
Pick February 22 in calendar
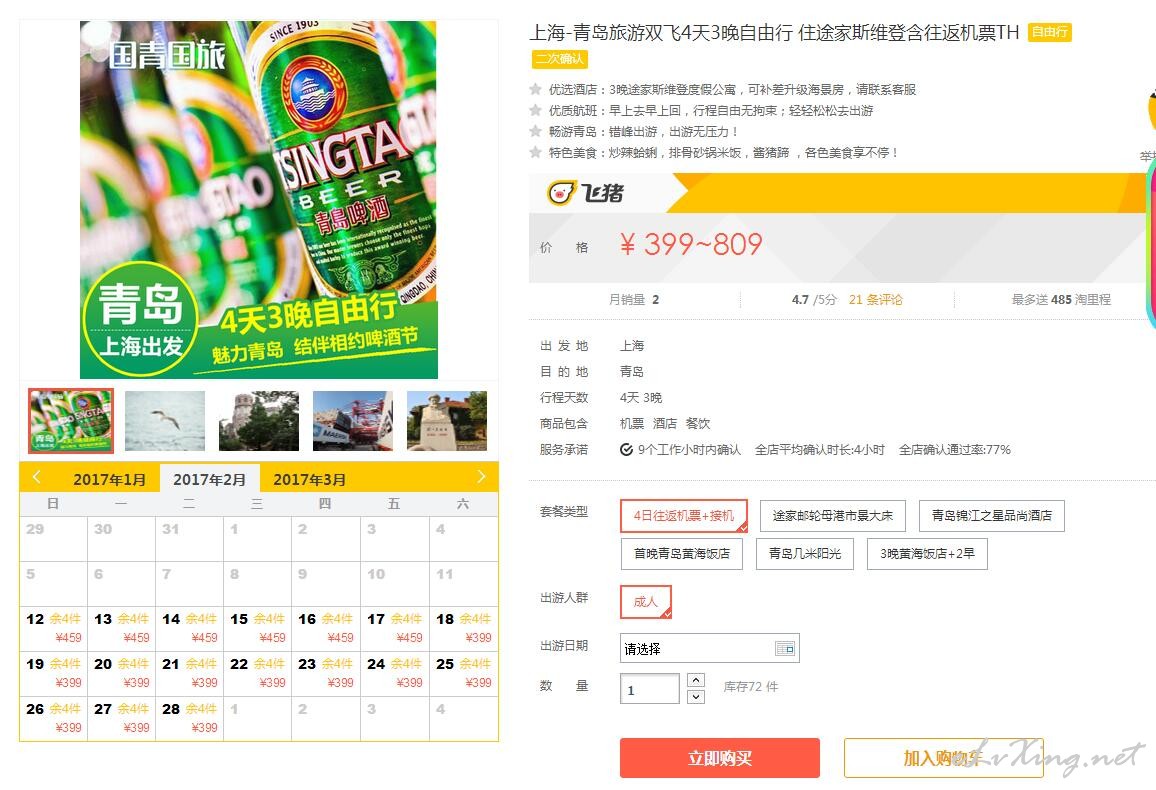click(257, 674)
